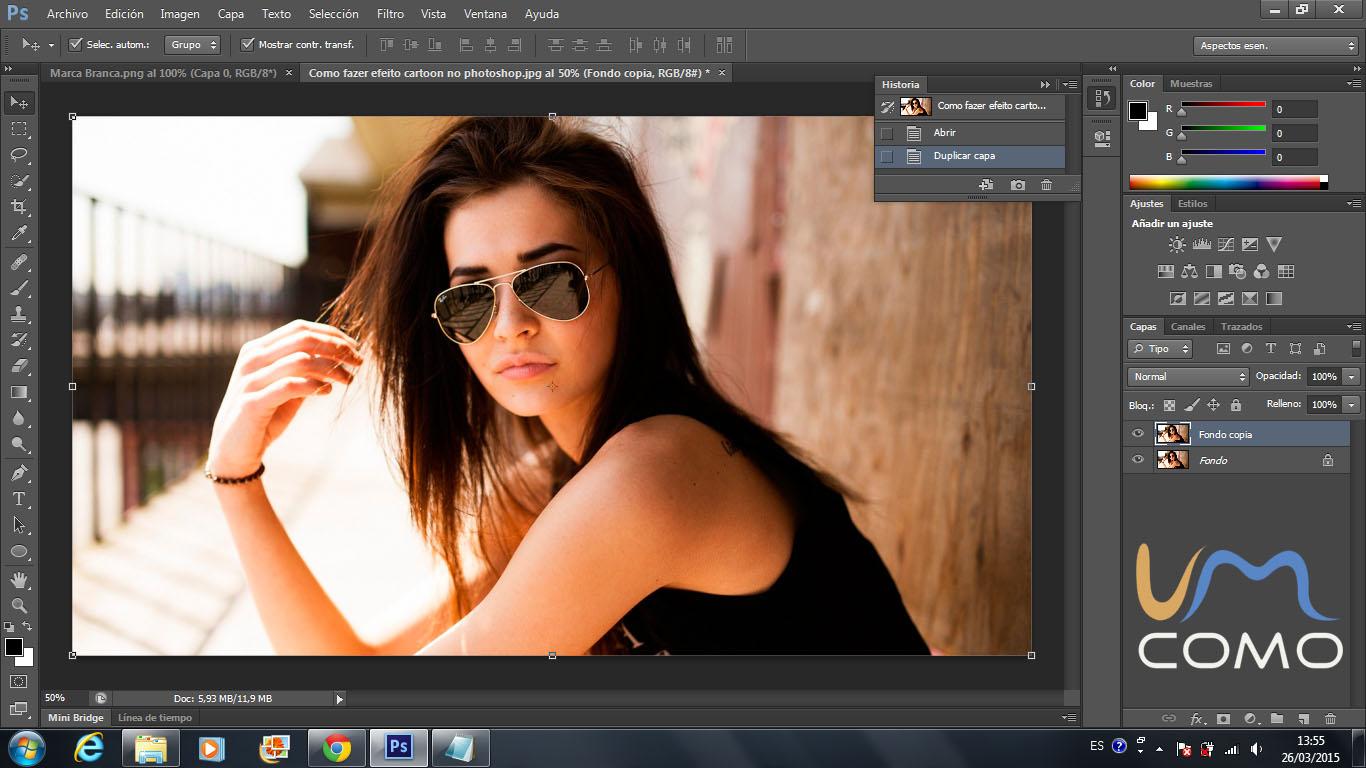Select the Zoom tool
This screenshot has height=768, width=1366.
[x=18, y=605]
